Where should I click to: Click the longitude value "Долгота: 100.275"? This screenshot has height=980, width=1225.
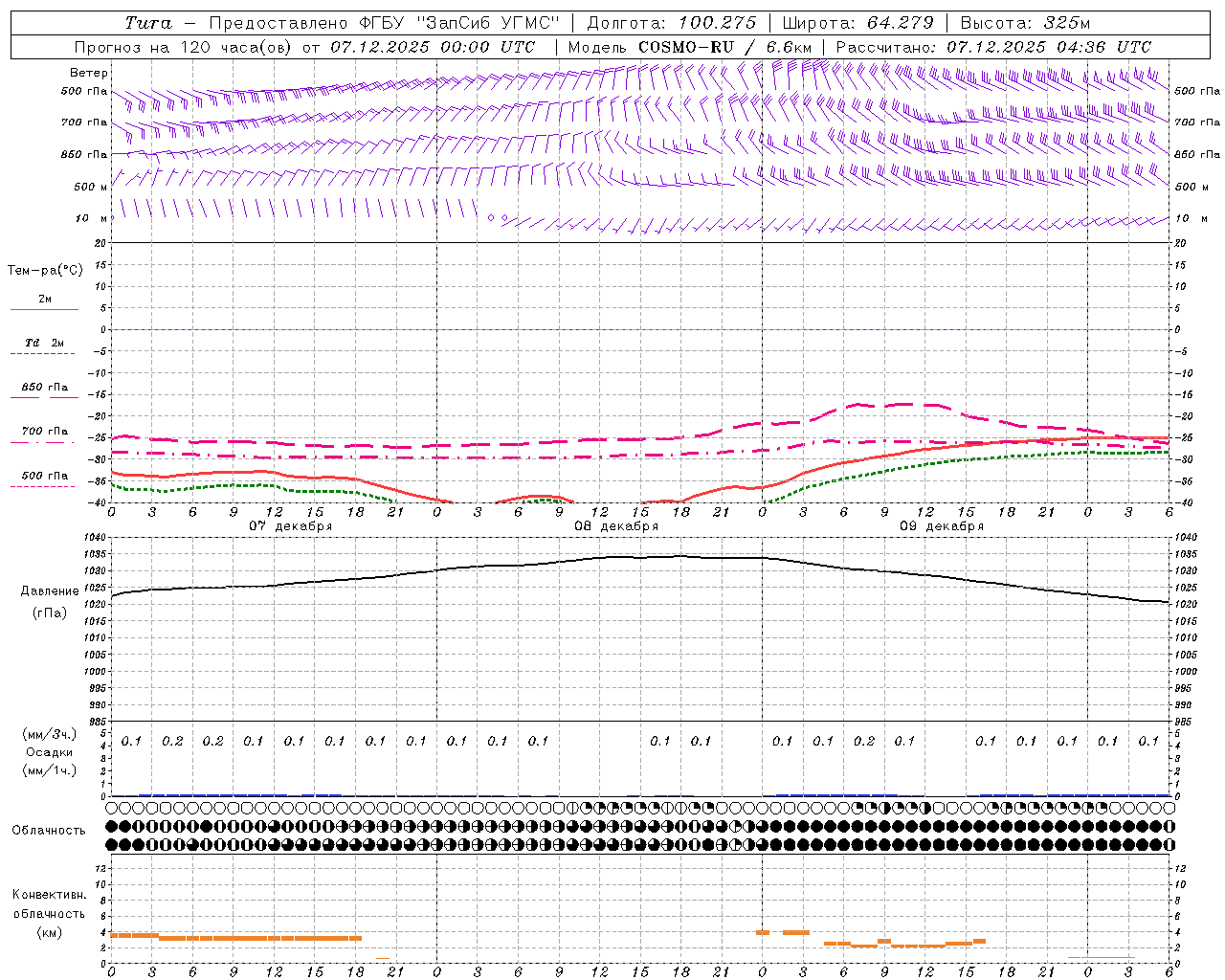(x=671, y=23)
